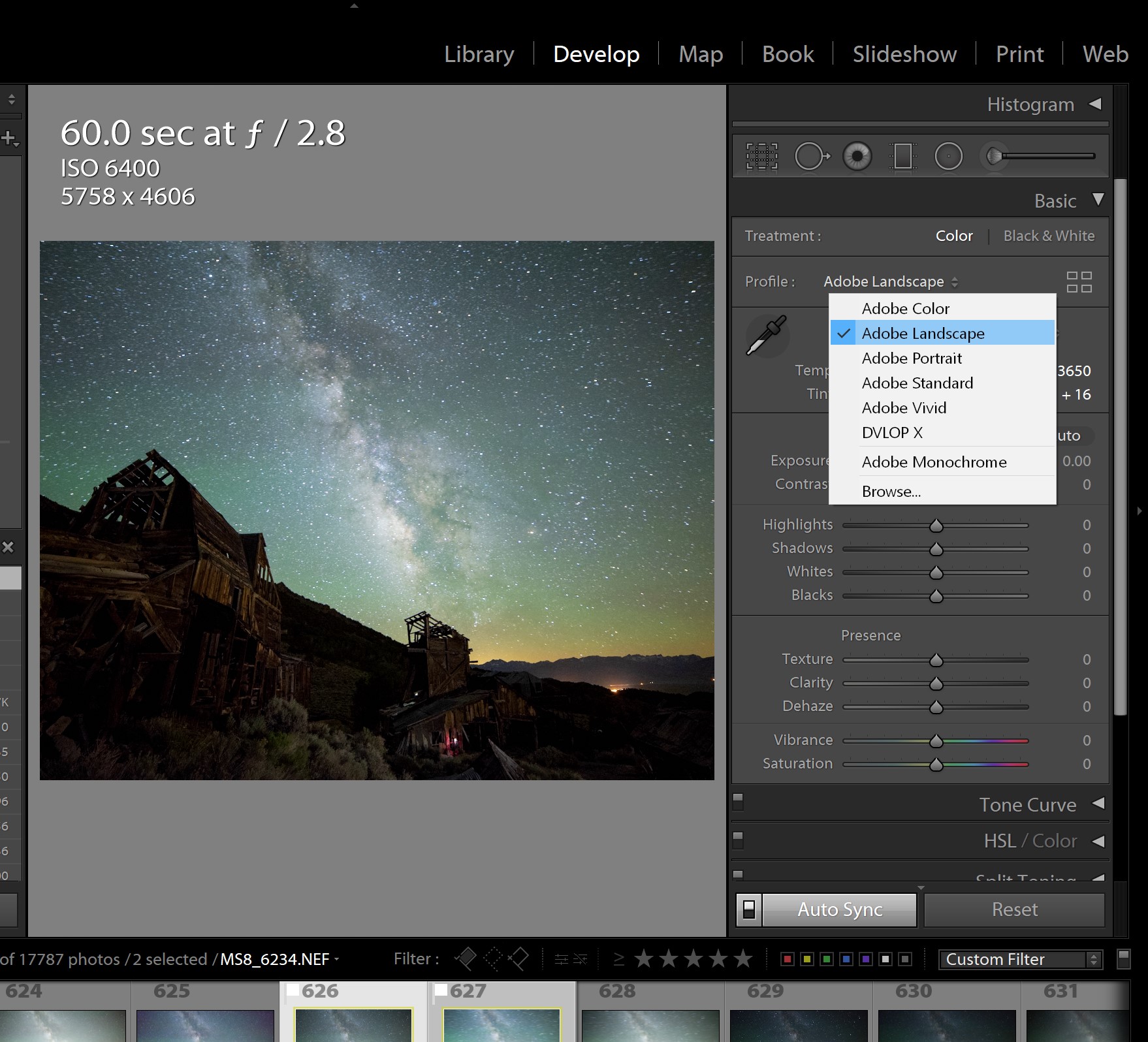
Task: Switch Treatment to Black & White
Action: click(x=1049, y=236)
